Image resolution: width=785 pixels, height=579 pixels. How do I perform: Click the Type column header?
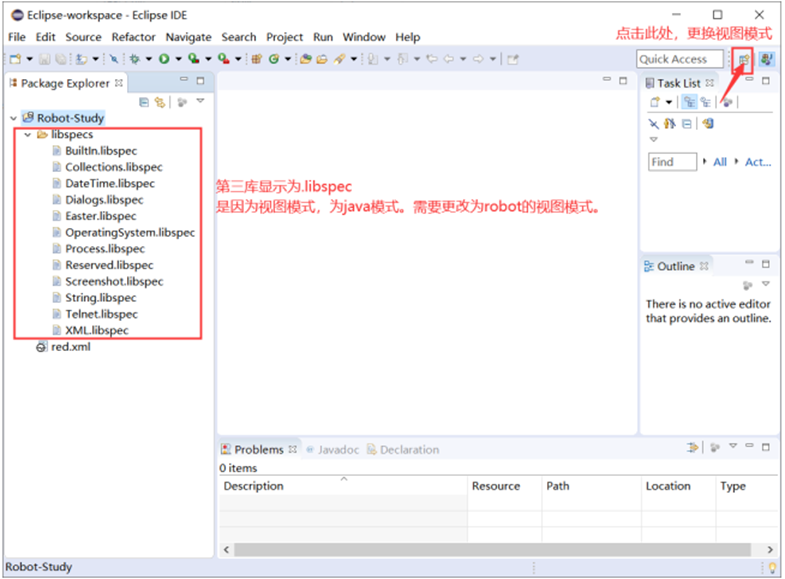(747, 486)
